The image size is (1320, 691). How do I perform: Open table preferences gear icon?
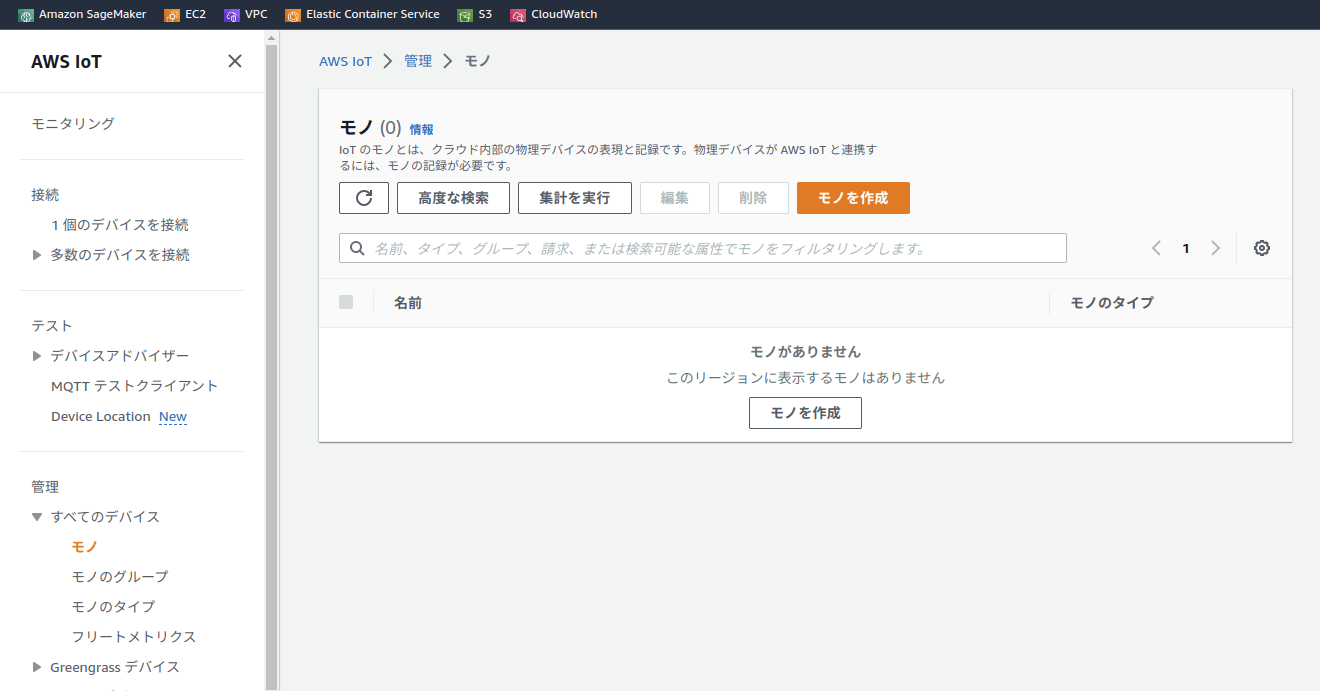click(1262, 248)
